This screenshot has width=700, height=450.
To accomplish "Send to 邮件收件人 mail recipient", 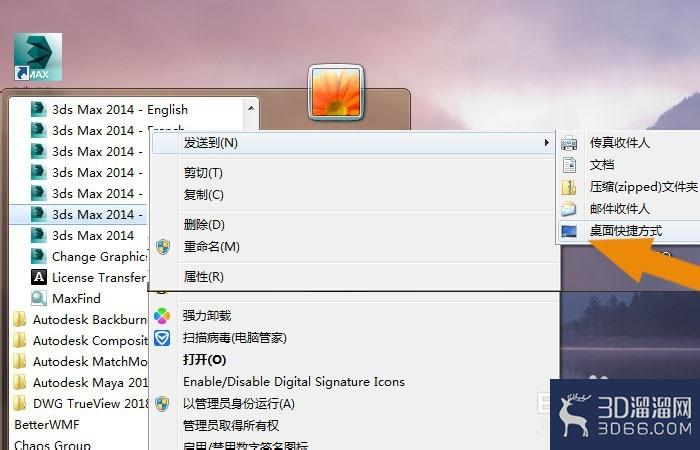I will click(619, 208).
